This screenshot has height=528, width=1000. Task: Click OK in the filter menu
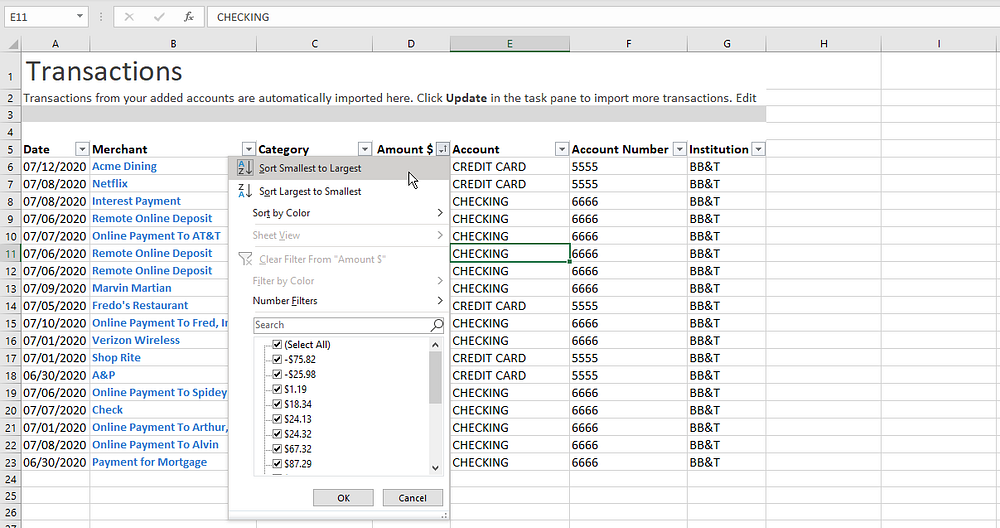point(343,498)
